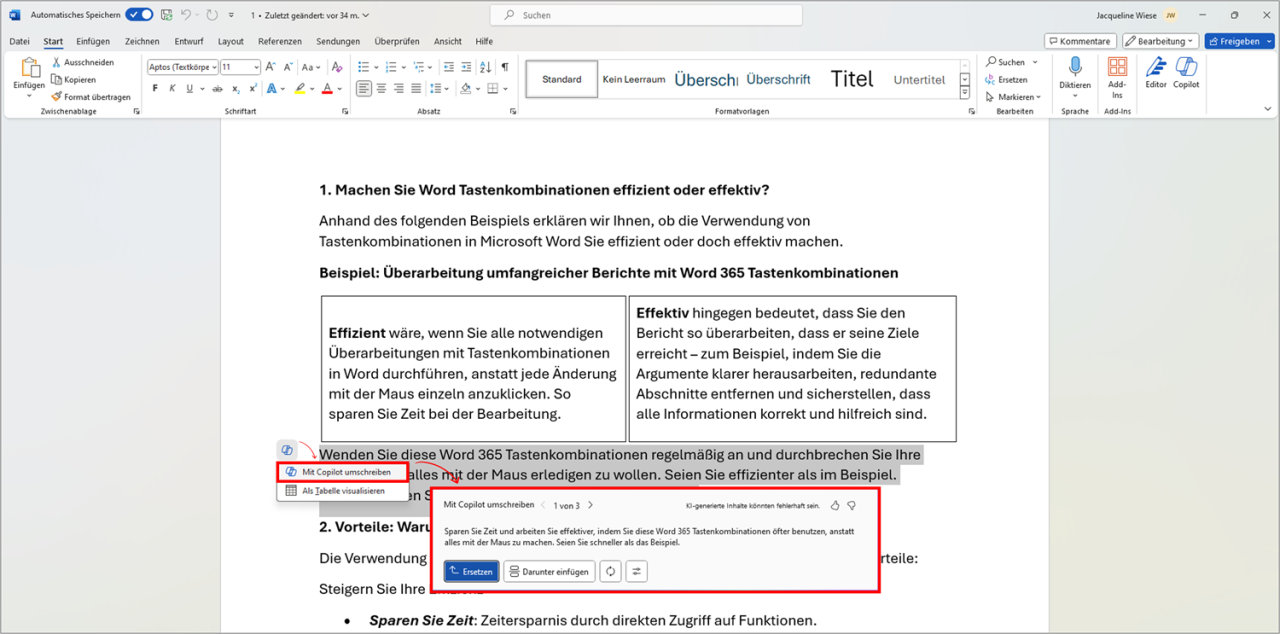Click inside the Suchen search field
The image size is (1280, 634).
pyautogui.click(x=645, y=14)
